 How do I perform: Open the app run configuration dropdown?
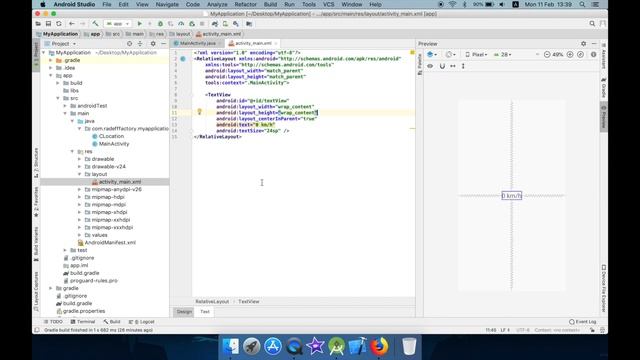point(118,24)
